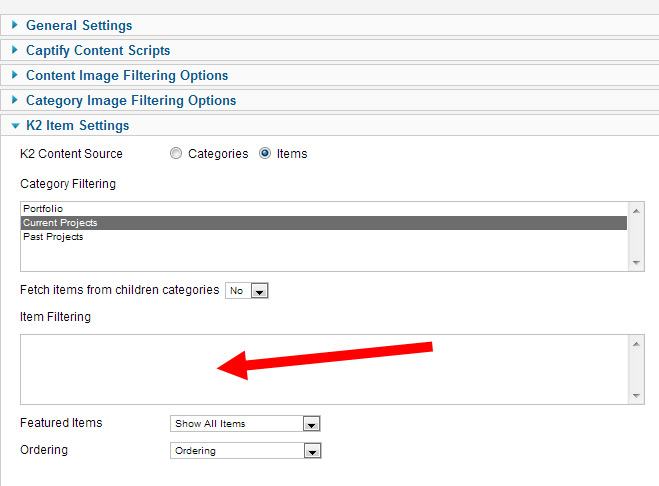Select the Items radio button
This screenshot has width=659, height=486.
(265, 153)
